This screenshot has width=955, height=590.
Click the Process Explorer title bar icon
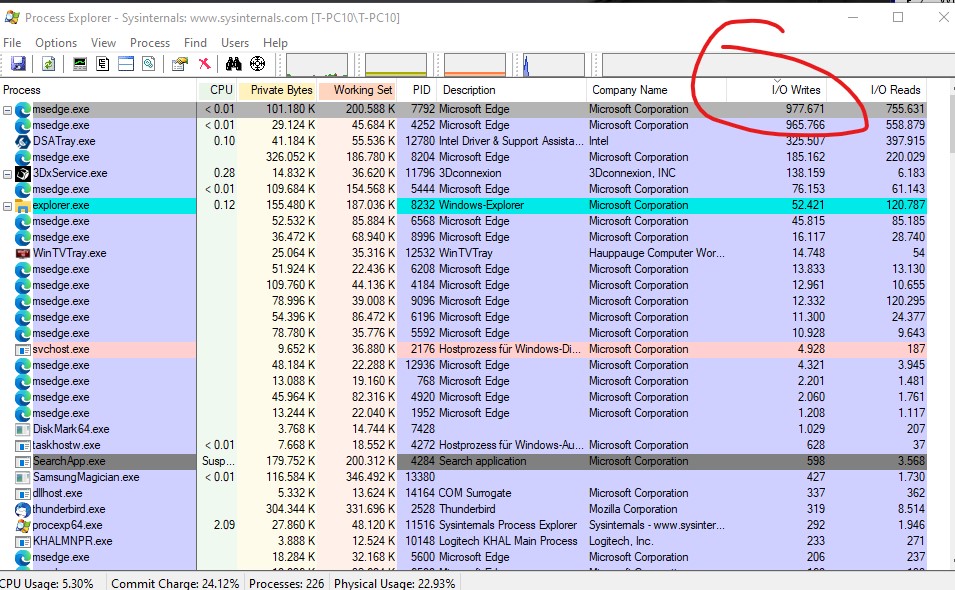click(x=12, y=17)
